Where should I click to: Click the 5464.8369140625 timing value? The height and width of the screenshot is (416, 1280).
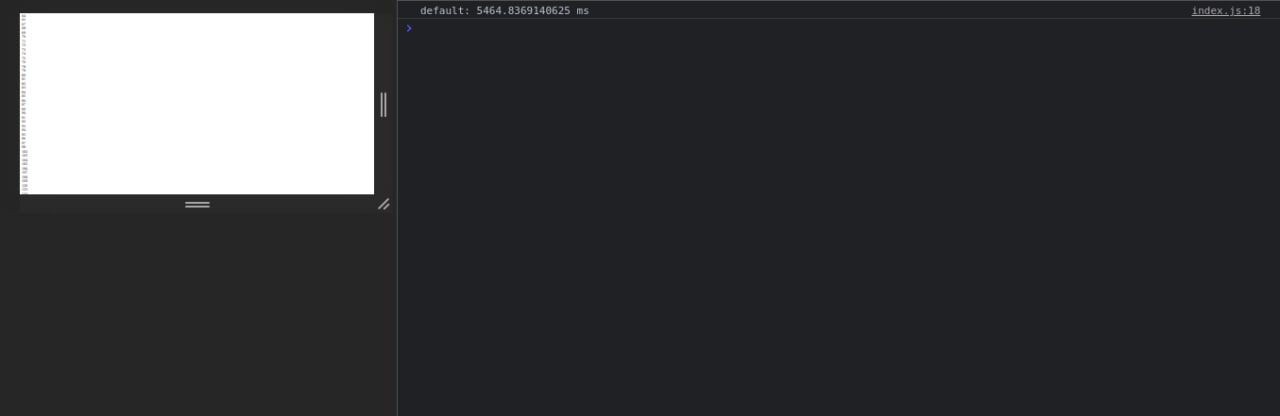point(522,11)
